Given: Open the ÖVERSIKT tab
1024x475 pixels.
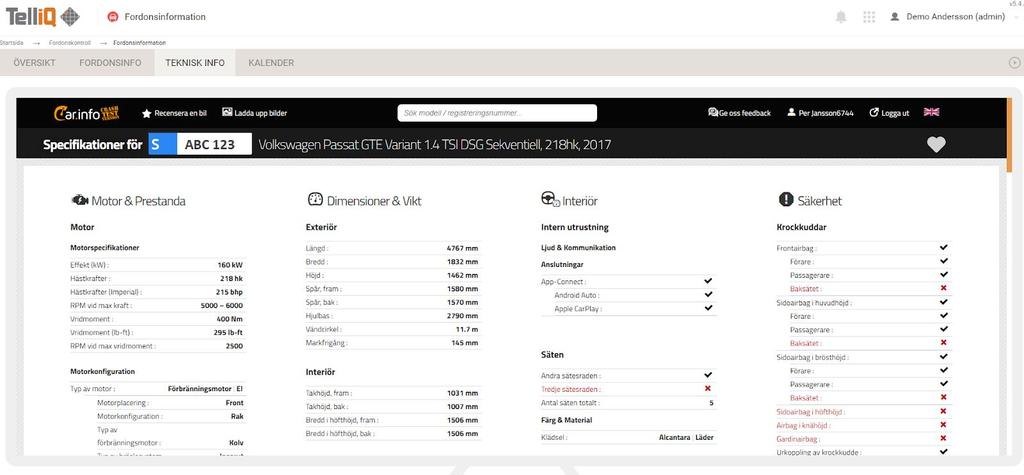Looking at the screenshot, I should pos(35,63).
